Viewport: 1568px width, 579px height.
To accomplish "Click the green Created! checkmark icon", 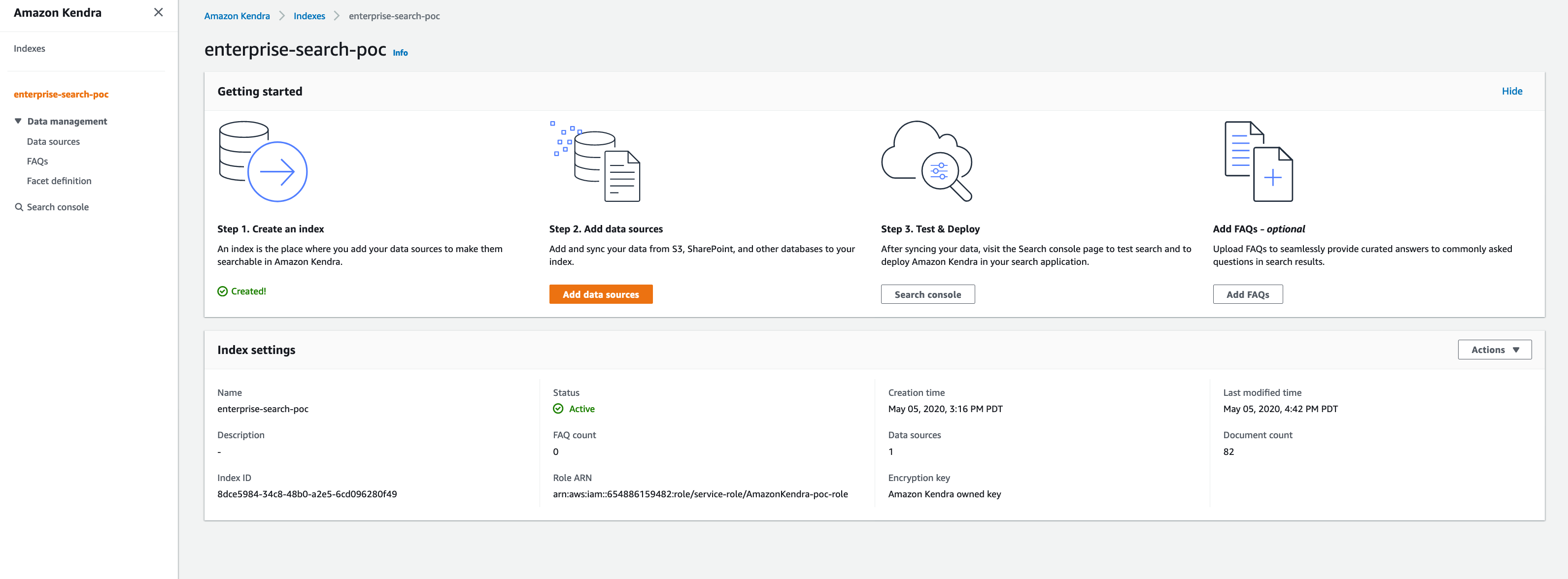I will pyautogui.click(x=222, y=291).
